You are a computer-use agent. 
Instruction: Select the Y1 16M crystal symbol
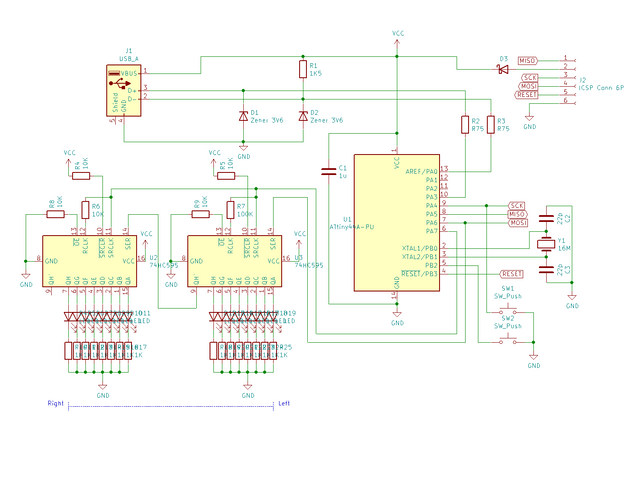(x=546, y=243)
